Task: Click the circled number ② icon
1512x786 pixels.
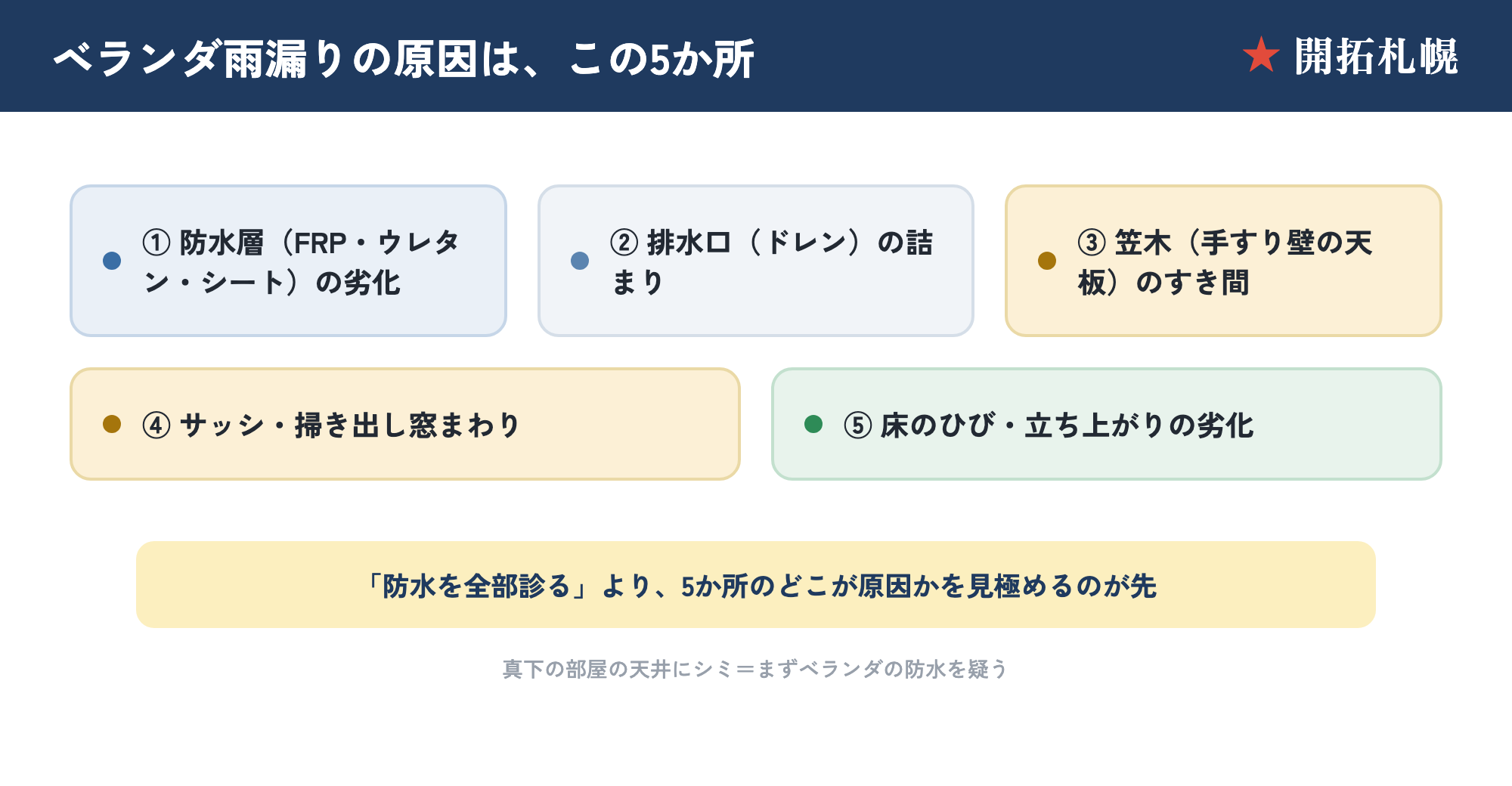Action: pyautogui.click(x=624, y=243)
